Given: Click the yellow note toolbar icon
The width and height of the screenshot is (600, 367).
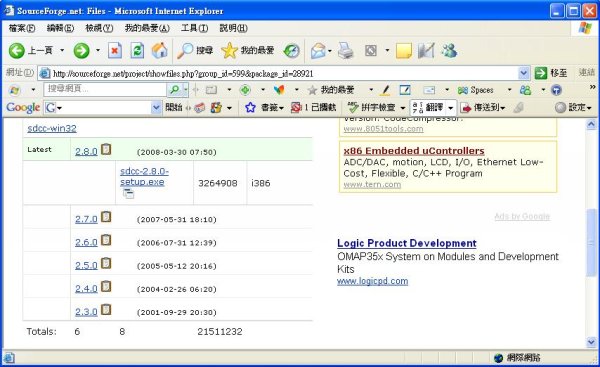Looking at the screenshot, I should click(404, 51).
